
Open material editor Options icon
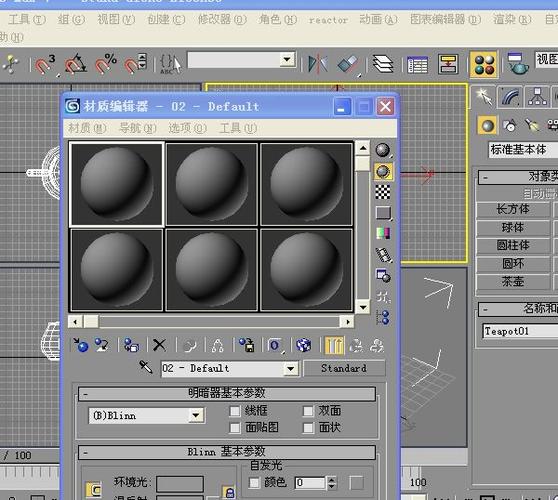tap(383, 275)
